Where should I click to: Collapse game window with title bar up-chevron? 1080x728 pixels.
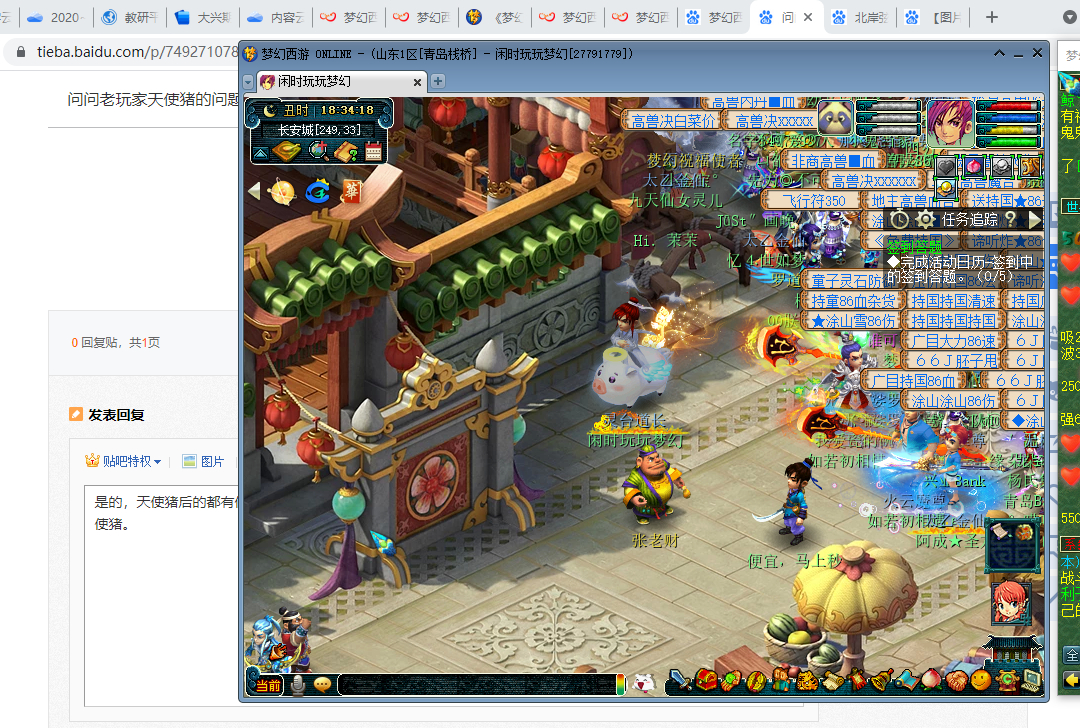[999, 53]
